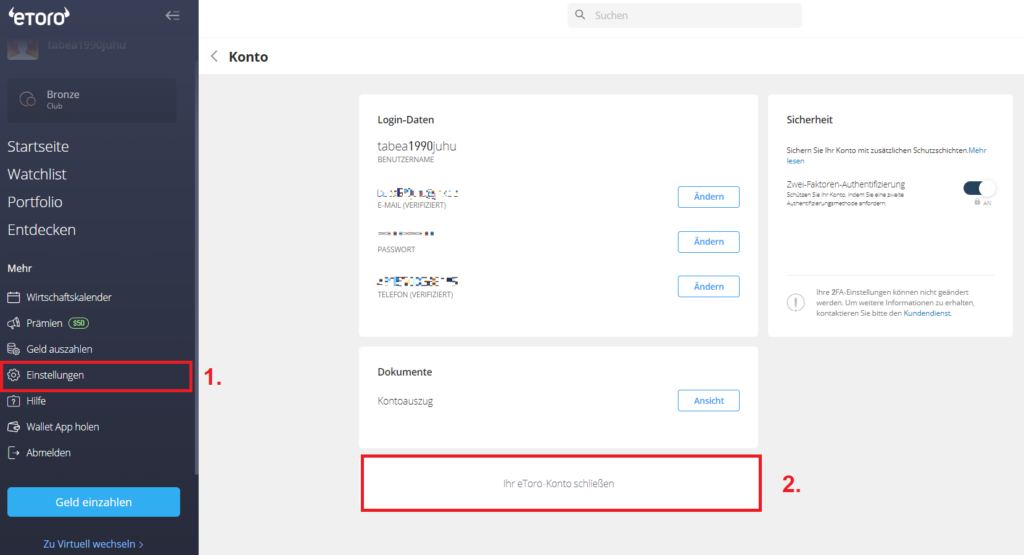Click the Abmelden logout icon
This screenshot has height=555, width=1024.
pos(14,452)
